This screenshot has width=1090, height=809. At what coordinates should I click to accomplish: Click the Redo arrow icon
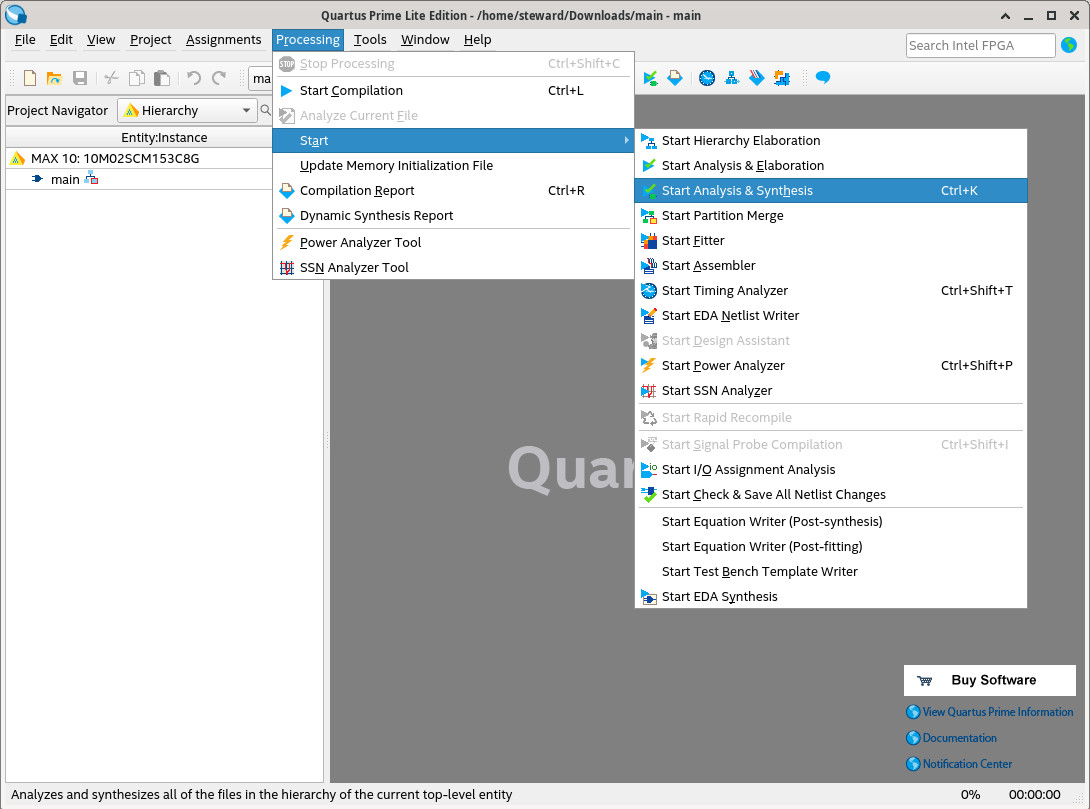pos(219,78)
